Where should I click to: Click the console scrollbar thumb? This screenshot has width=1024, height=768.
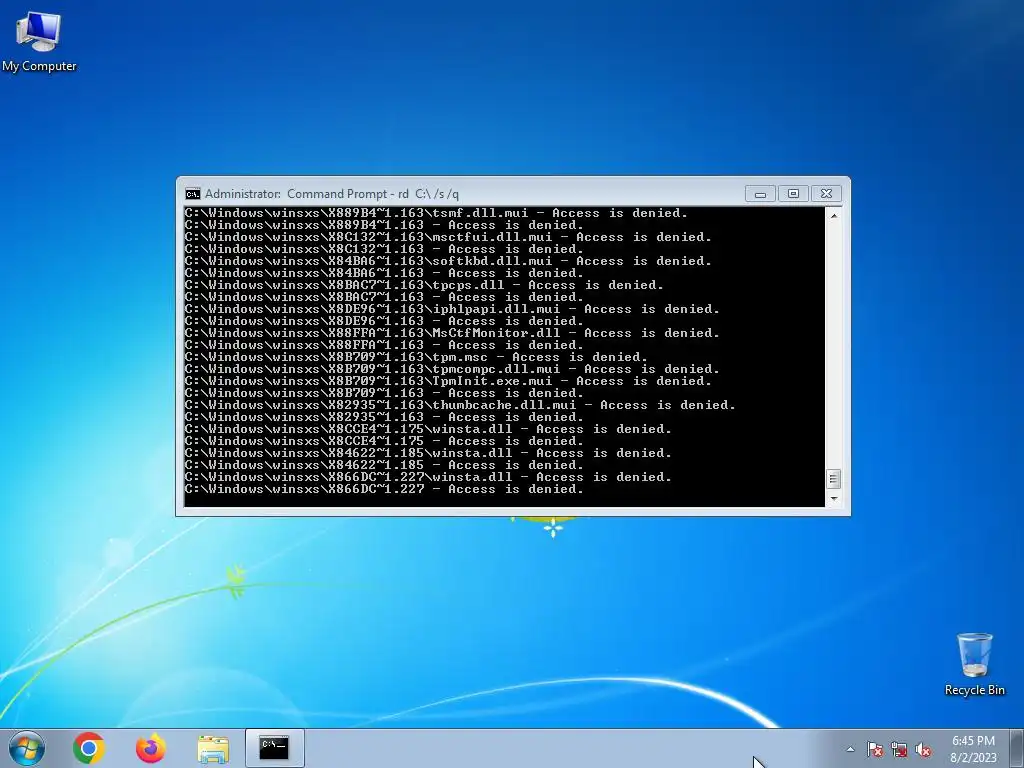[x=833, y=479]
